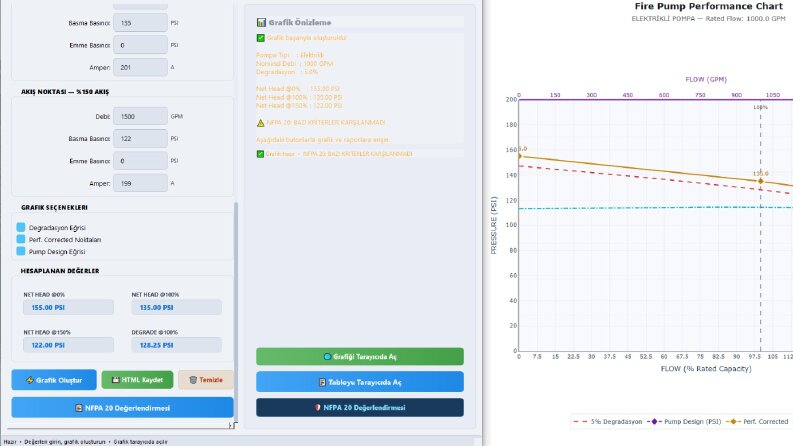The width and height of the screenshot is (793, 446).
Task: Click the lightning icon on Grafik Oluştur
Action: (30, 380)
